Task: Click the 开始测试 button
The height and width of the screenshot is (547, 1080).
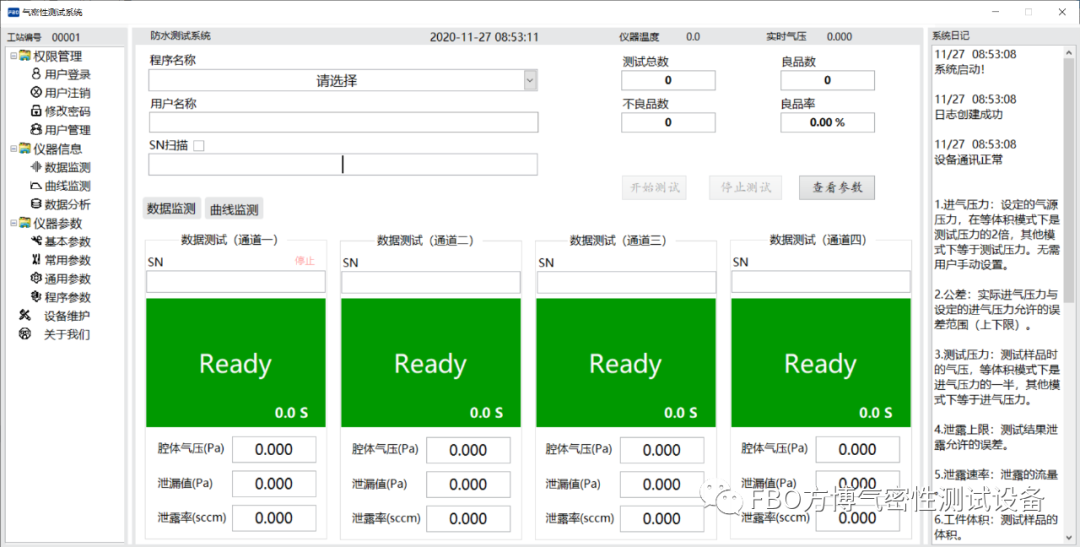Action: pos(654,187)
